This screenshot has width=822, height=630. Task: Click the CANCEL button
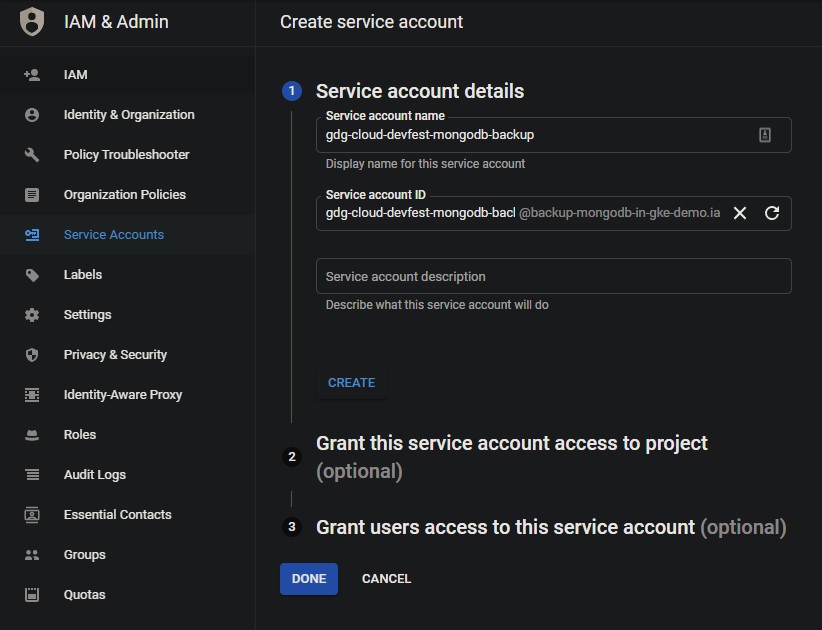click(386, 579)
